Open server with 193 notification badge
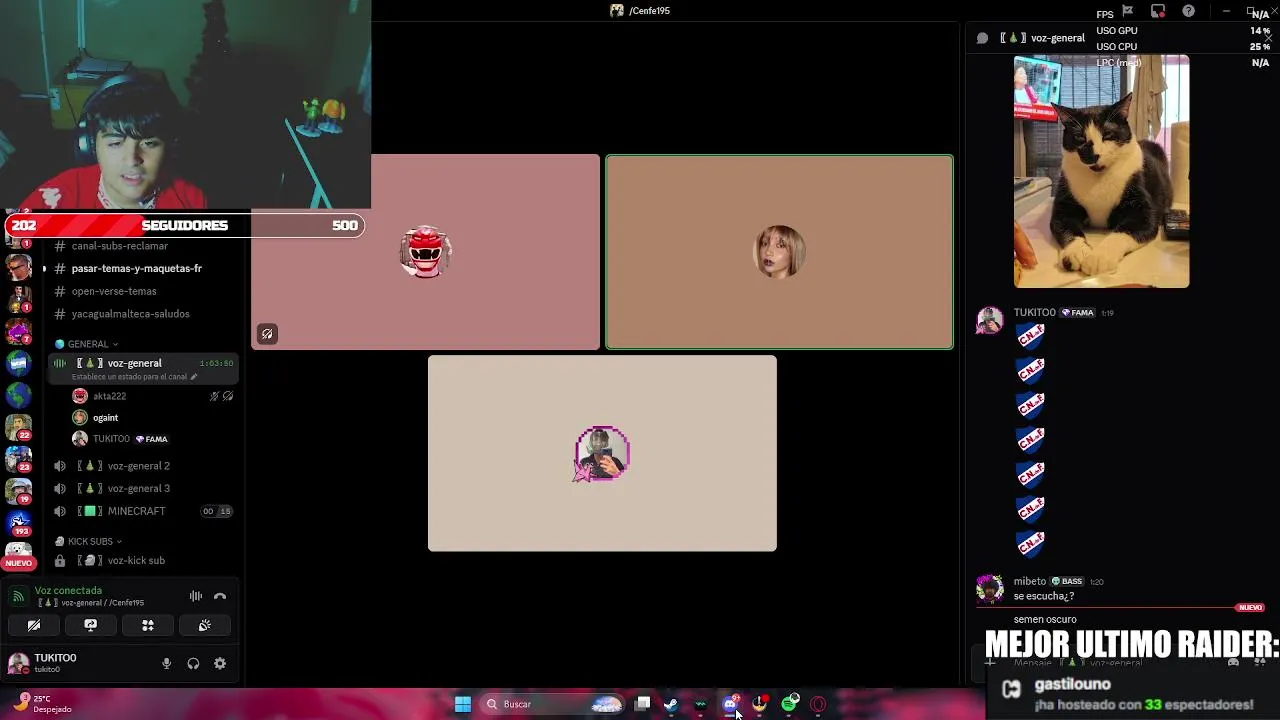The height and width of the screenshot is (720, 1280). tap(18, 521)
